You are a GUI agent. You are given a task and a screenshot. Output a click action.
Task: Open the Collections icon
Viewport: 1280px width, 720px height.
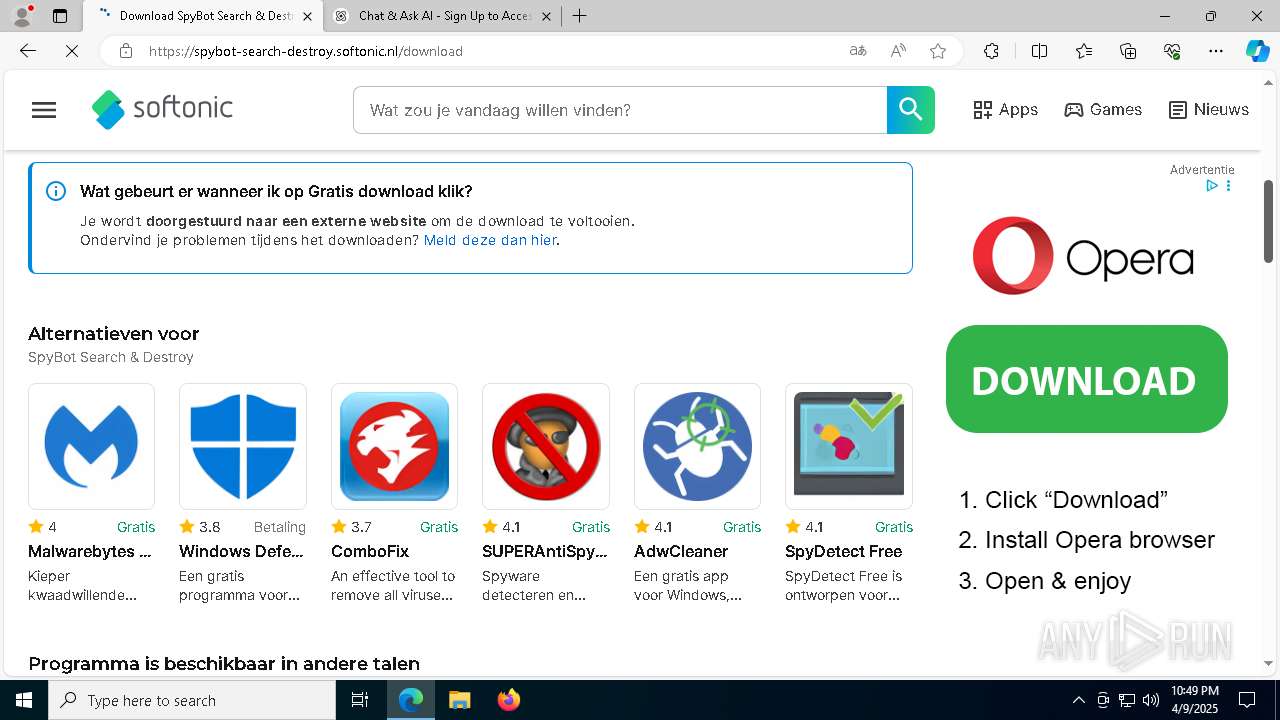point(1128,51)
